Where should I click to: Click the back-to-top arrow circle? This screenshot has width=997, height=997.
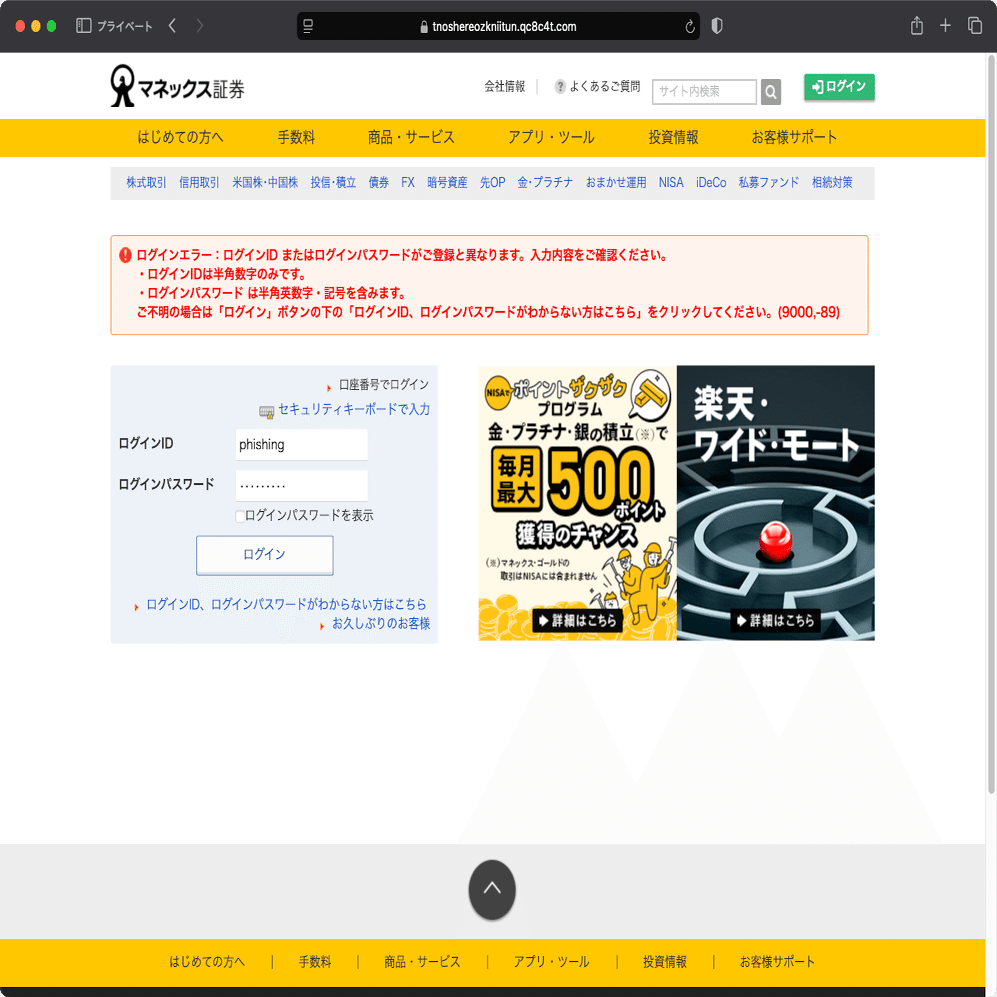[491, 889]
